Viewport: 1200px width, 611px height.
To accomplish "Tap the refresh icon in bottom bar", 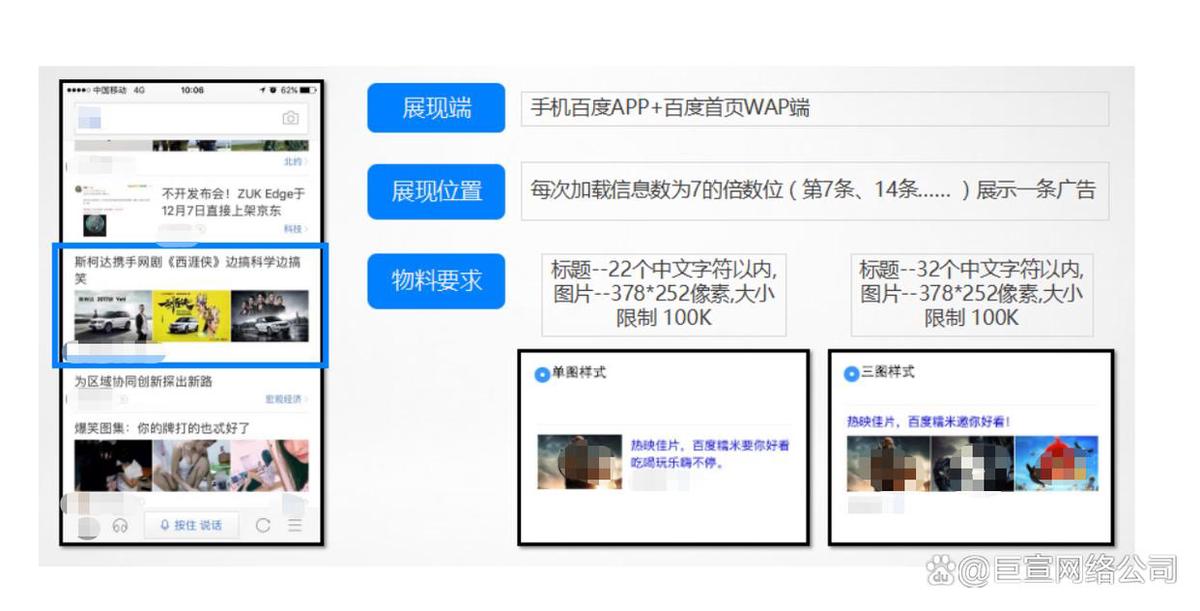I will click(263, 525).
